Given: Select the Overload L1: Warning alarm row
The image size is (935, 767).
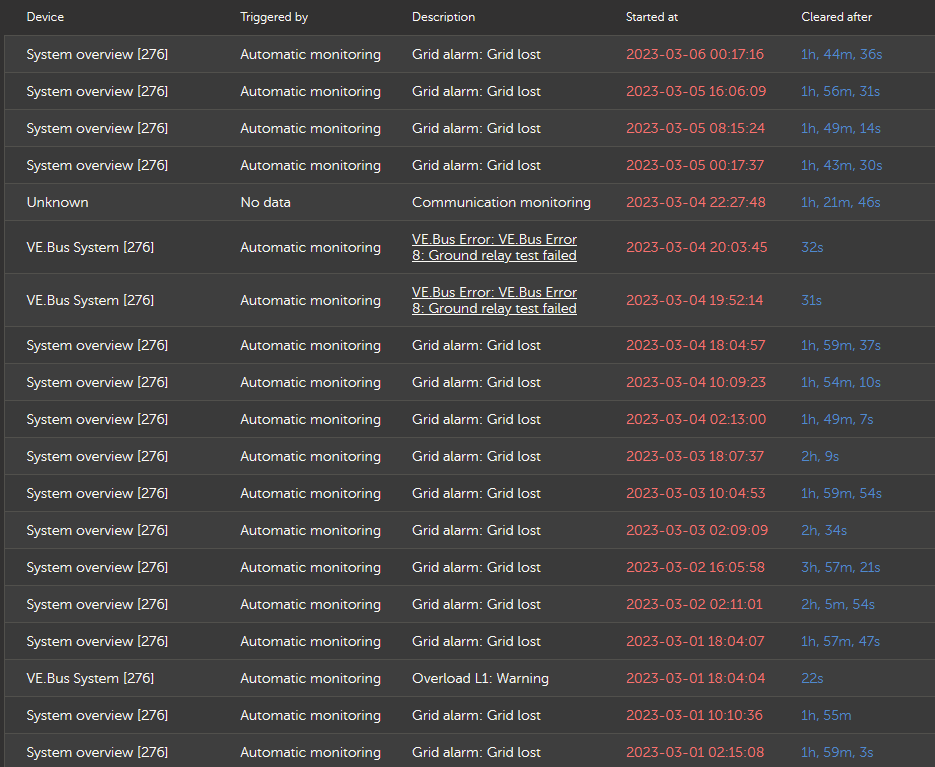Looking at the screenshot, I should 469,678.
